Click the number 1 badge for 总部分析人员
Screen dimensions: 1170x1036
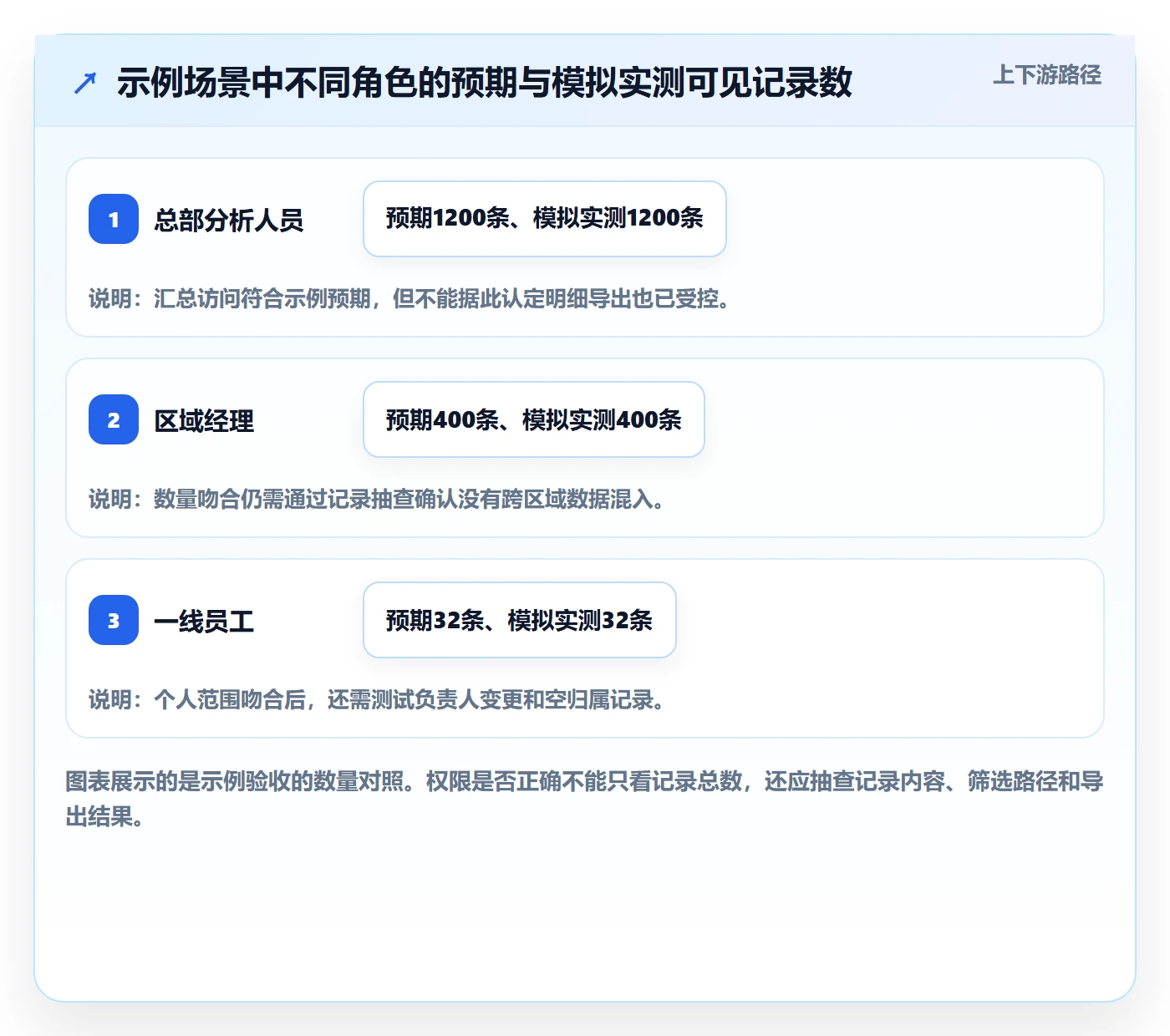click(114, 219)
